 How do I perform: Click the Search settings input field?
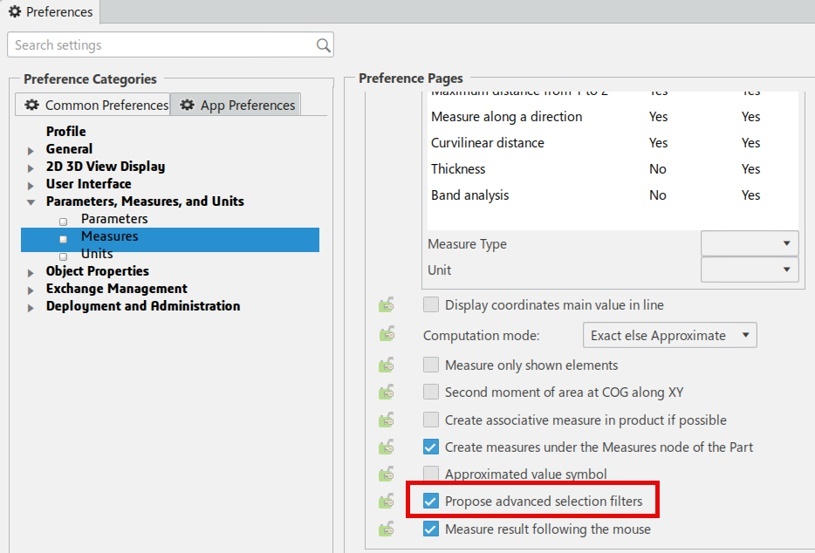pos(160,45)
